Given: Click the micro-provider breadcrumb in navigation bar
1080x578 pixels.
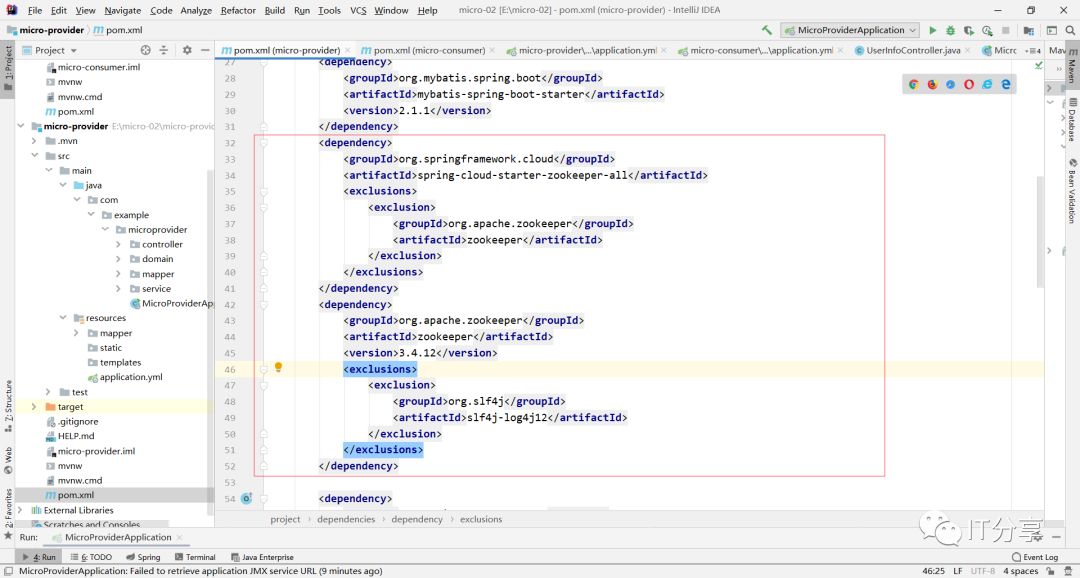Looking at the screenshot, I should tap(45, 30).
